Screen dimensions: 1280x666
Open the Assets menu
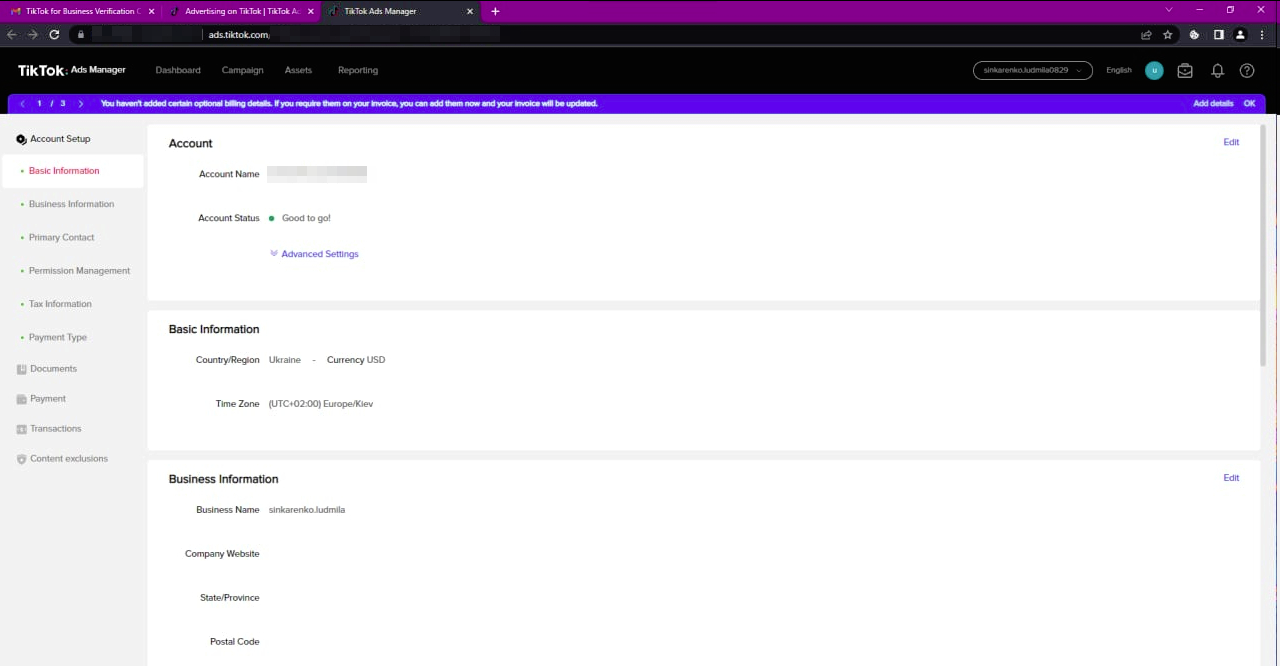coord(298,70)
